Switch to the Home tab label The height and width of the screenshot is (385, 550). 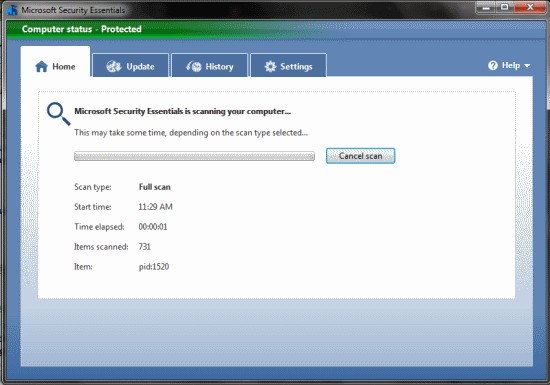[63, 67]
